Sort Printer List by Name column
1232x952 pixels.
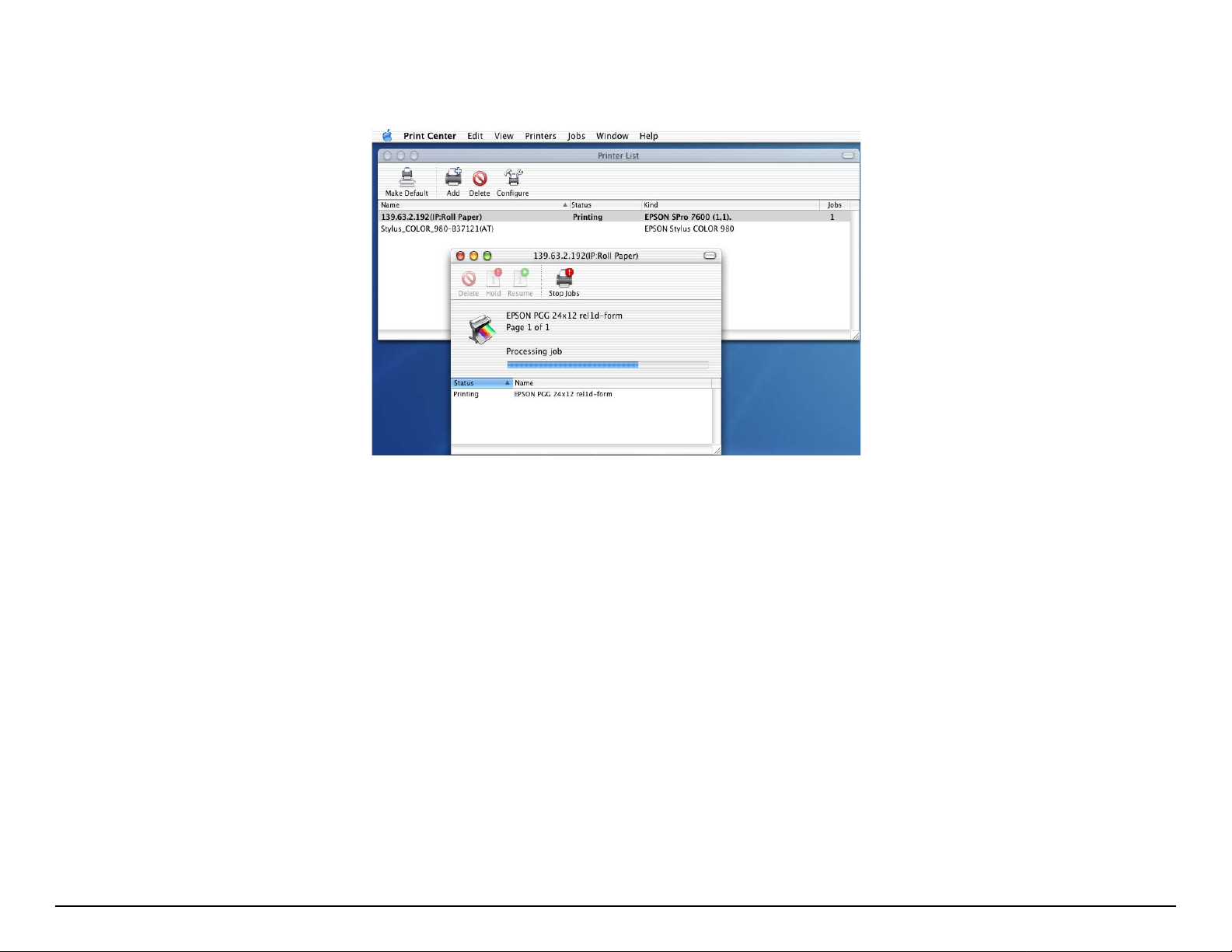pyautogui.click(x=473, y=205)
